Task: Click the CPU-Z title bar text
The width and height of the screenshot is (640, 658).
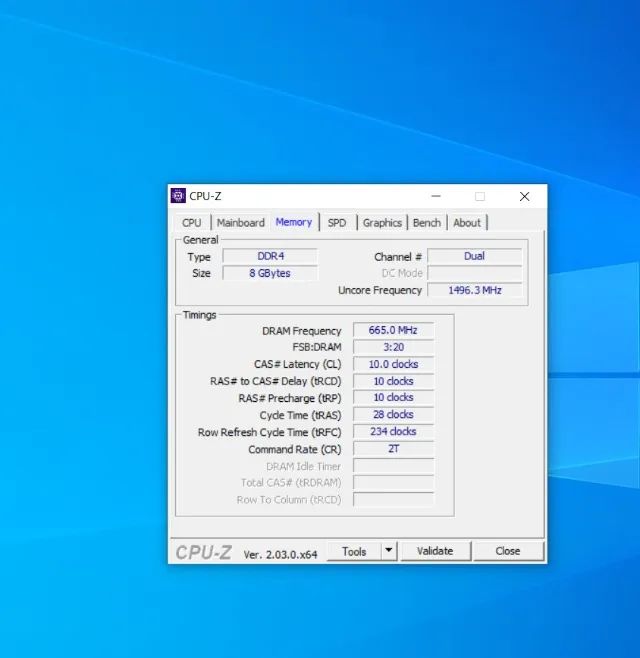Action: 205,196
